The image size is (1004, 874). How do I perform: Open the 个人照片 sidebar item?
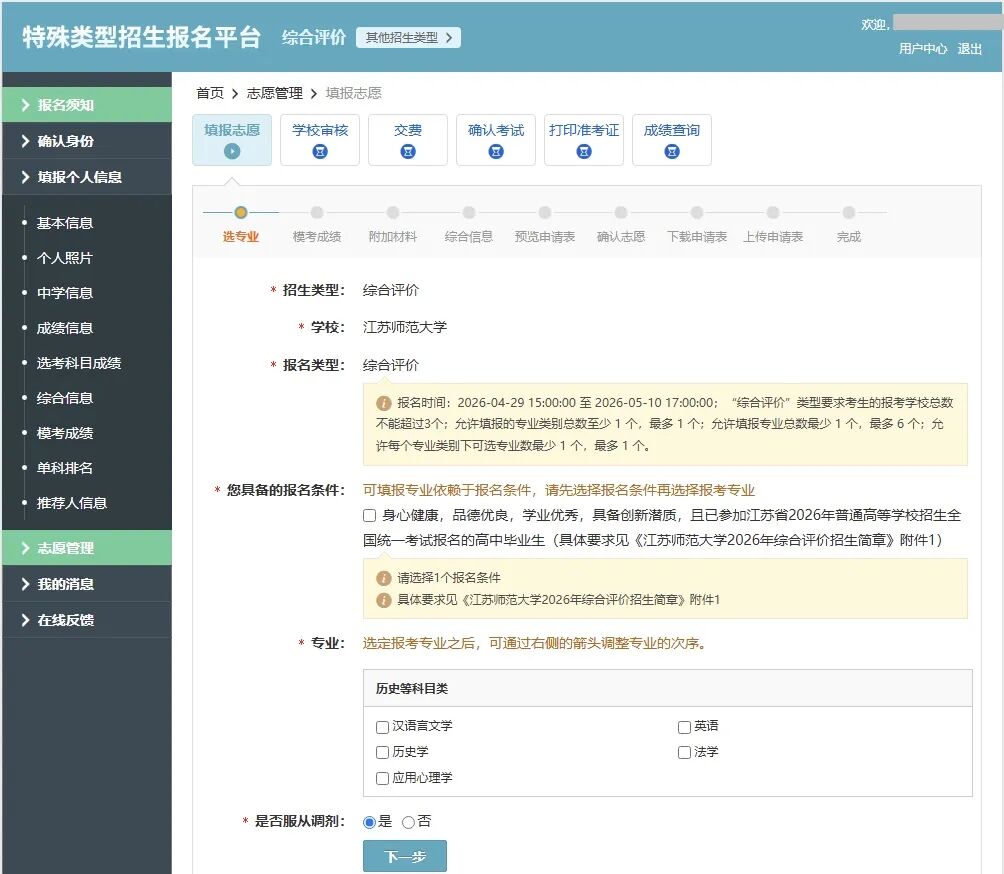coord(65,258)
